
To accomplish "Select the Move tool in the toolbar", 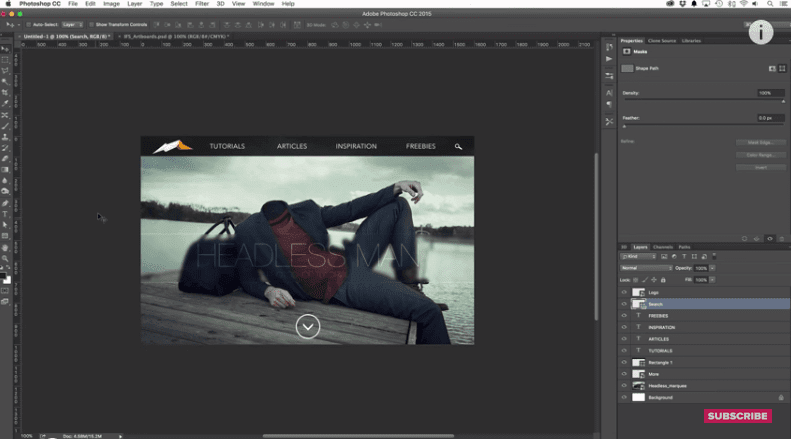I will click(5, 49).
